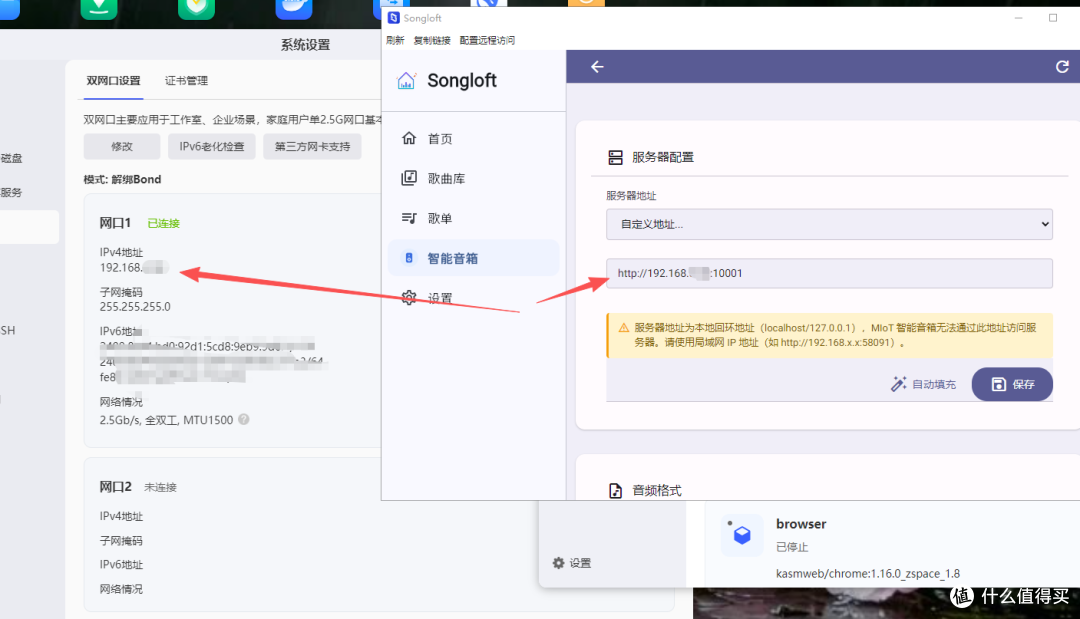
Task: Expand the 自定义地址 server address dropdown
Action: click(829, 224)
